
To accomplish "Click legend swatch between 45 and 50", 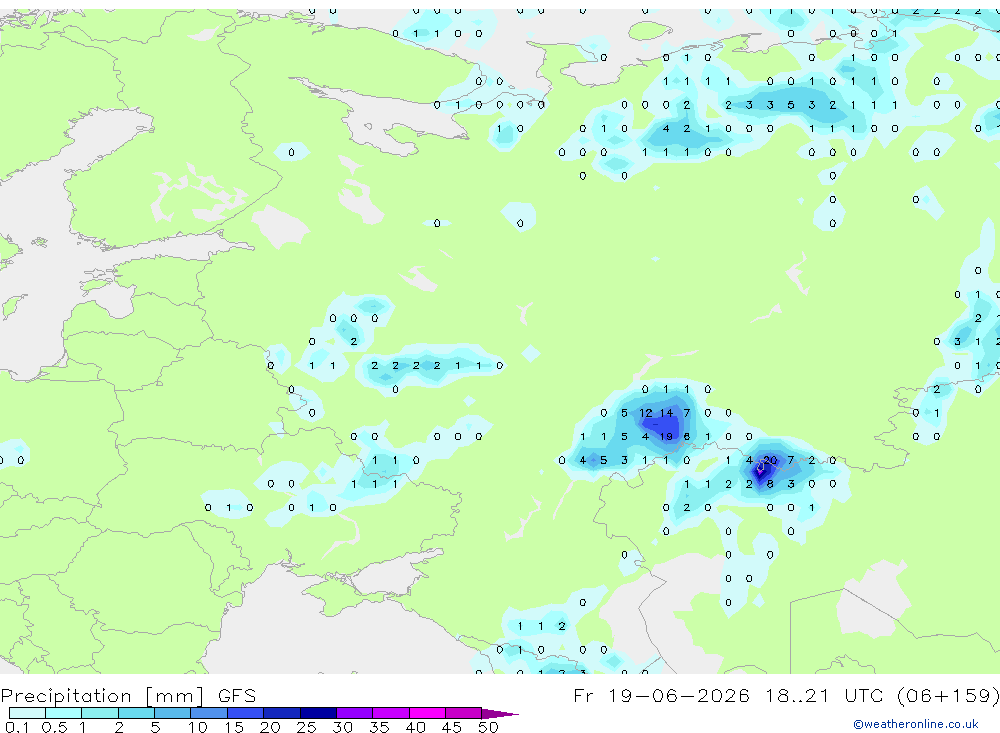I will 464,713.
